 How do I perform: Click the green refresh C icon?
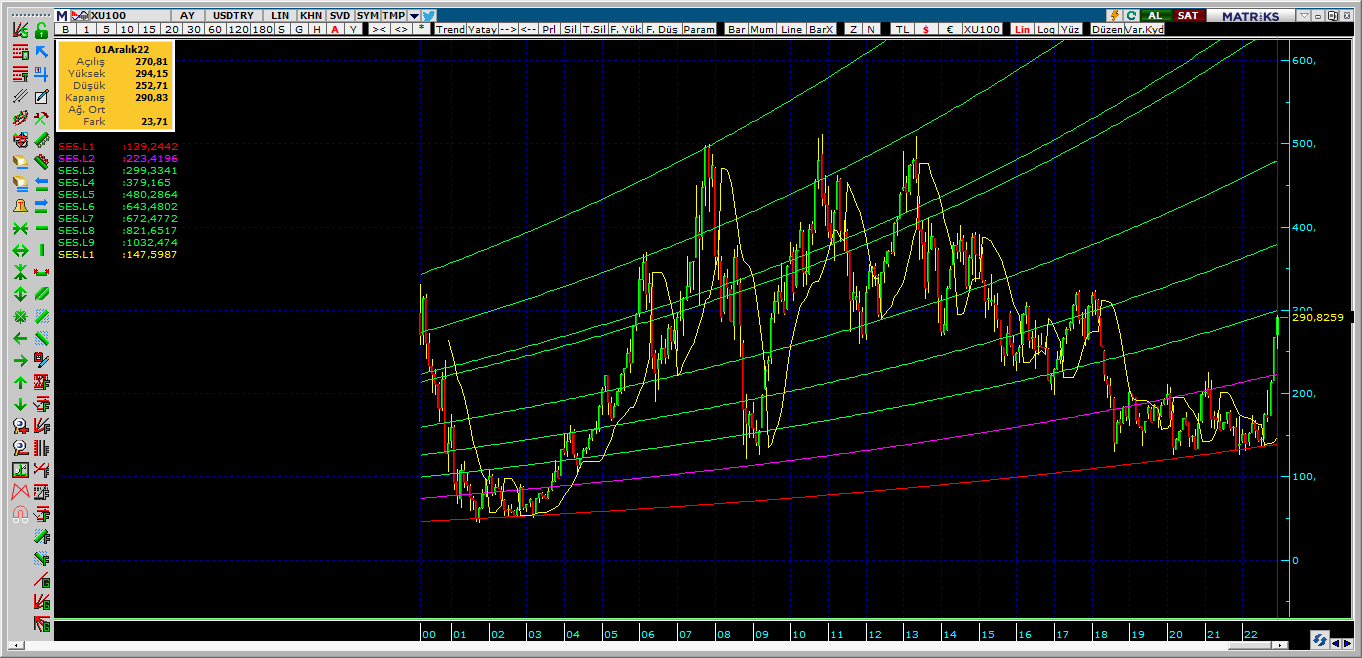coord(1131,16)
